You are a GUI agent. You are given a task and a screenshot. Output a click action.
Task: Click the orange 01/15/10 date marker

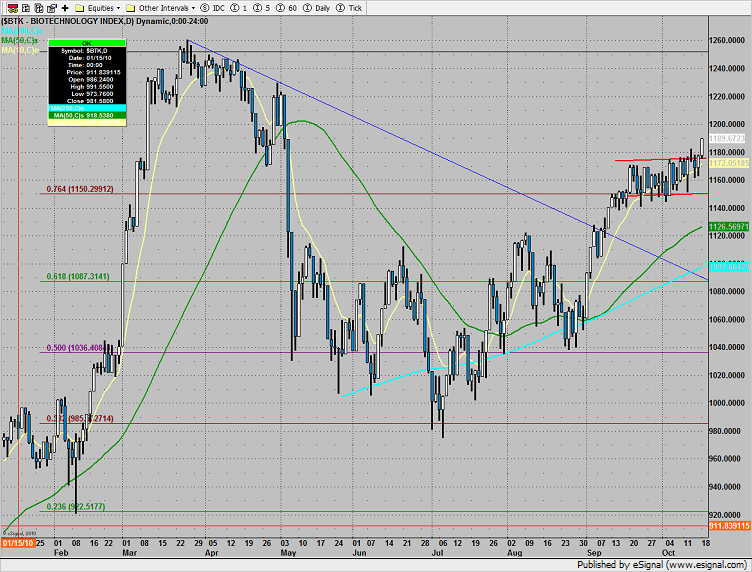[x=18, y=543]
